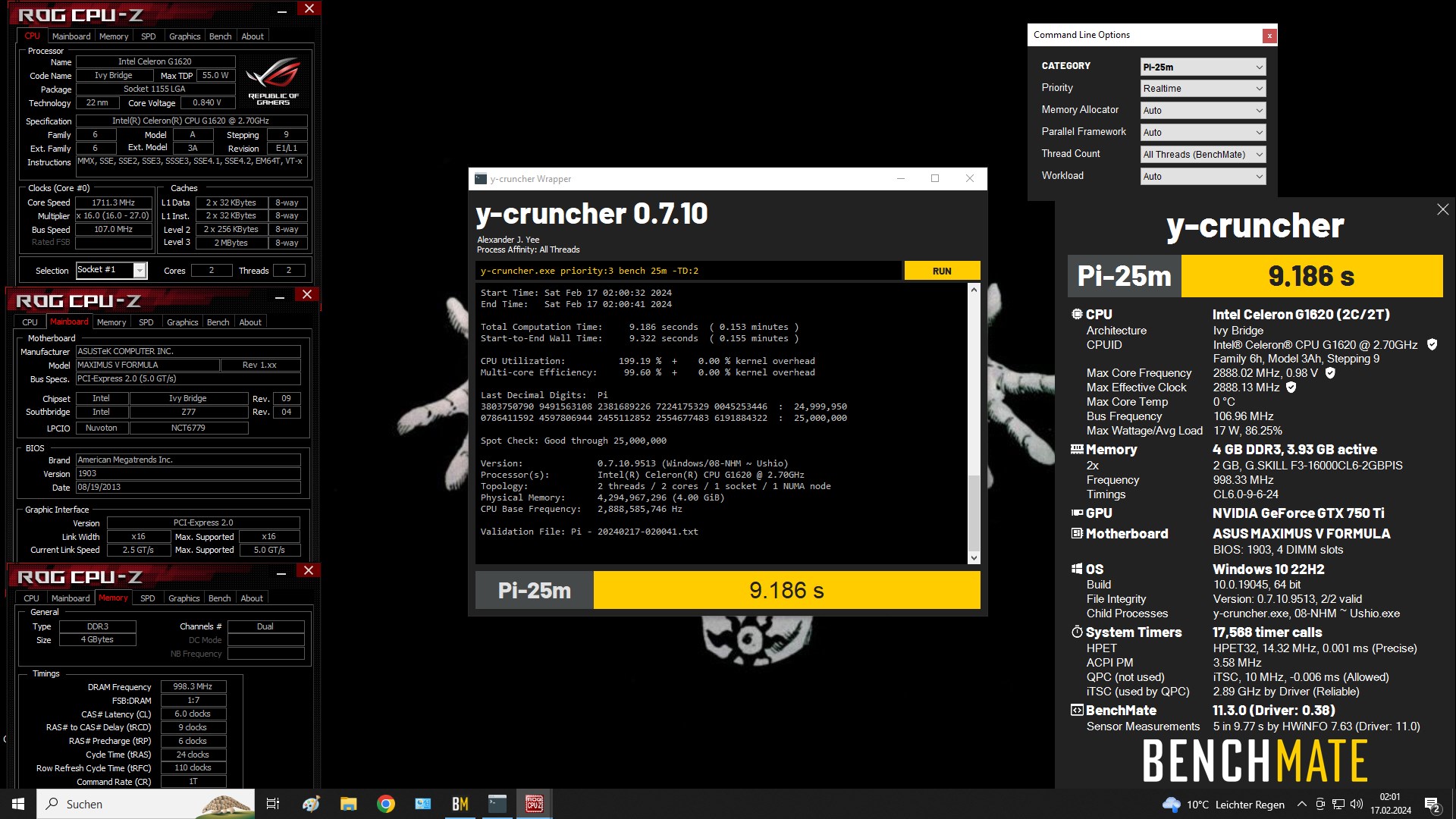Click the CPUID verified shield icon
1456x819 pixels.
1432,344
